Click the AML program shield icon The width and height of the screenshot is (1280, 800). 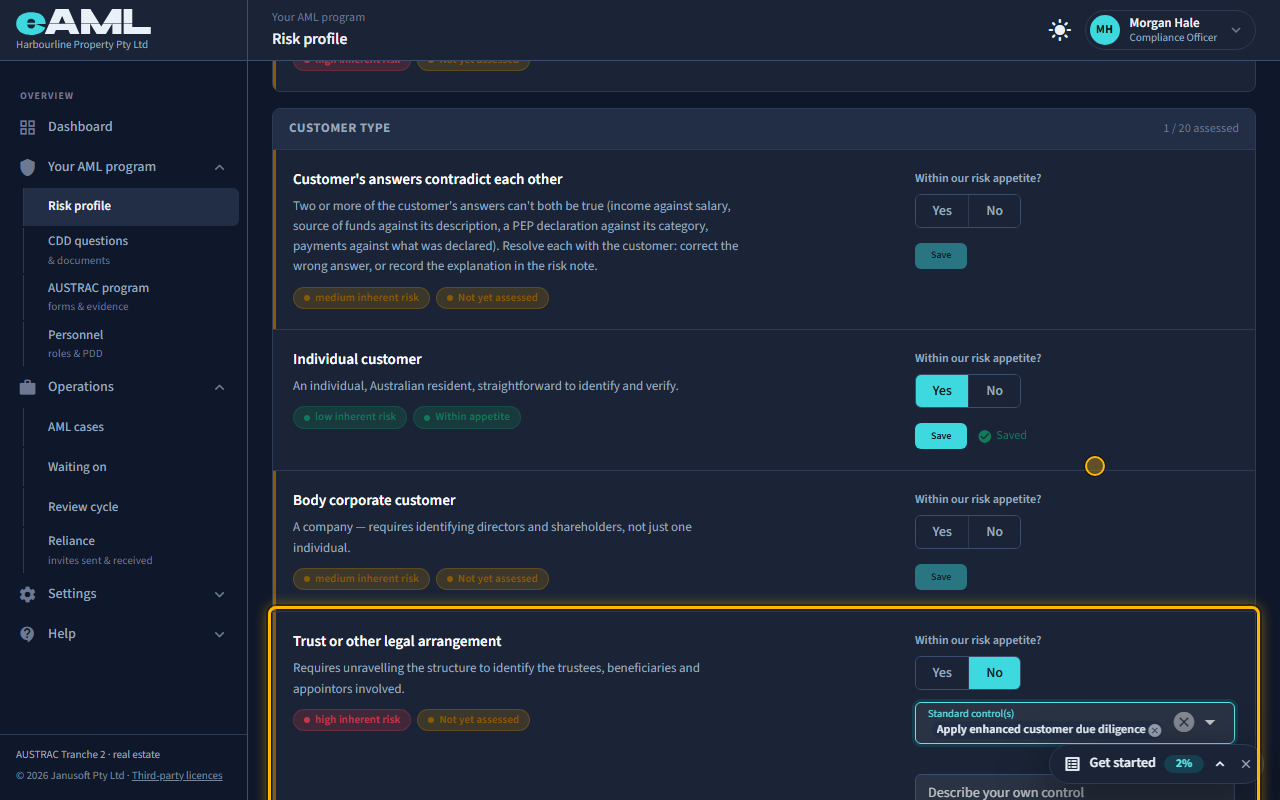pyautogui.click(x=28, y=167)
